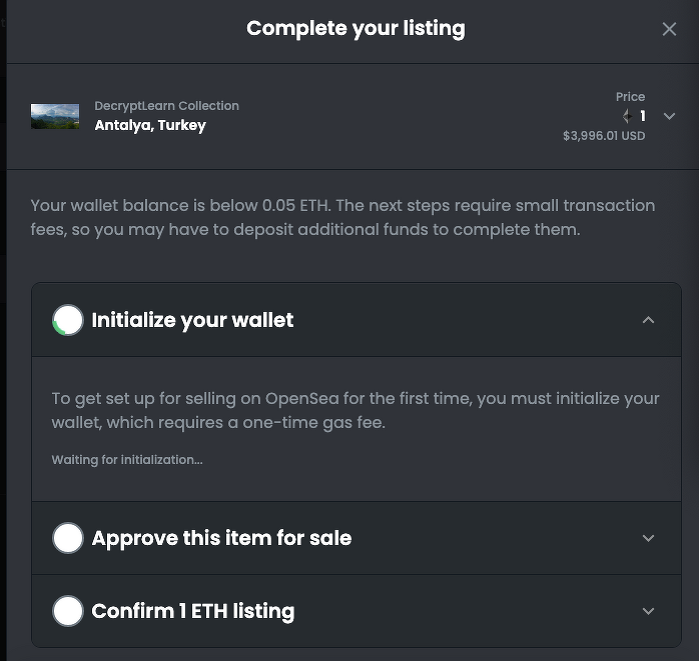Click the Price label above the amount
Viewport: 699px width, 661px height.
coord(630,97)
